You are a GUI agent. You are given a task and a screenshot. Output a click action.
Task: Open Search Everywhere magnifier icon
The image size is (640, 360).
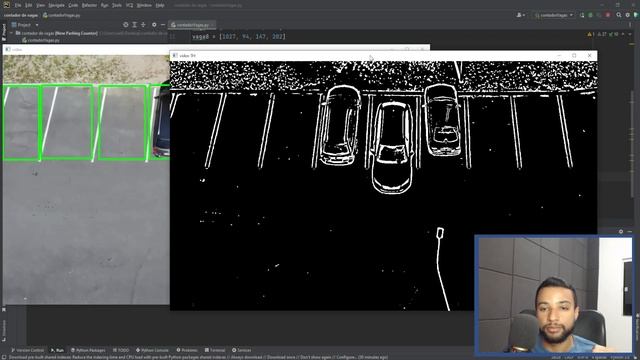point(619,15)
